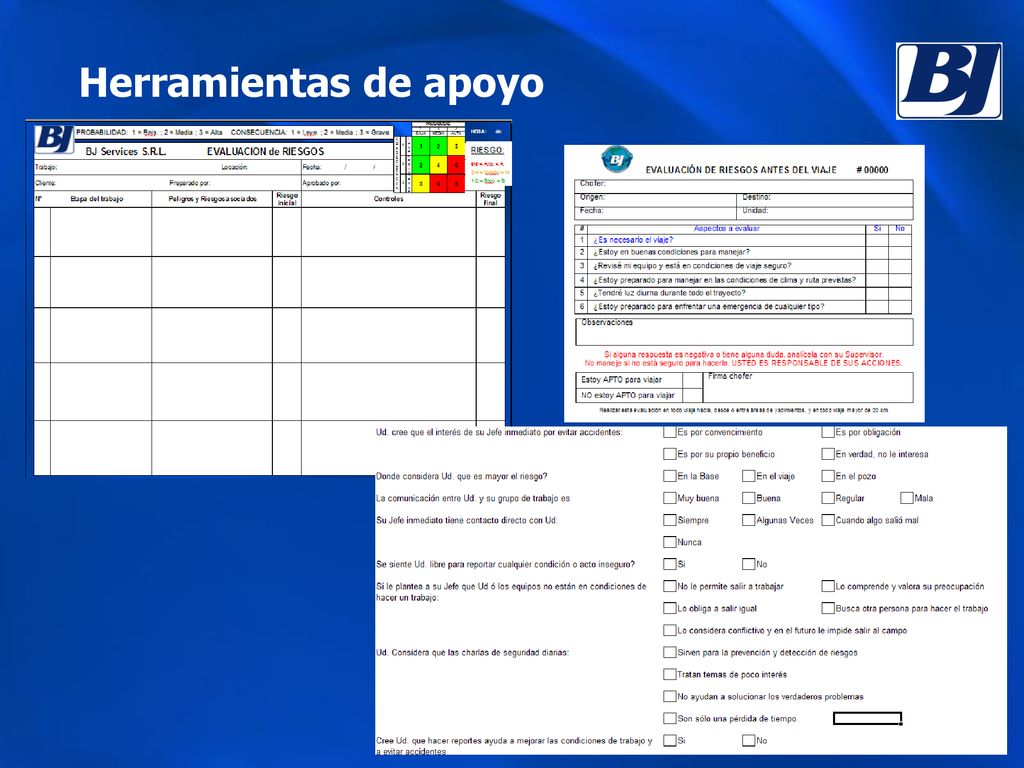Check 'Es por obligación' box
Screen dimensions: 1024x768
tap(828, 432)
